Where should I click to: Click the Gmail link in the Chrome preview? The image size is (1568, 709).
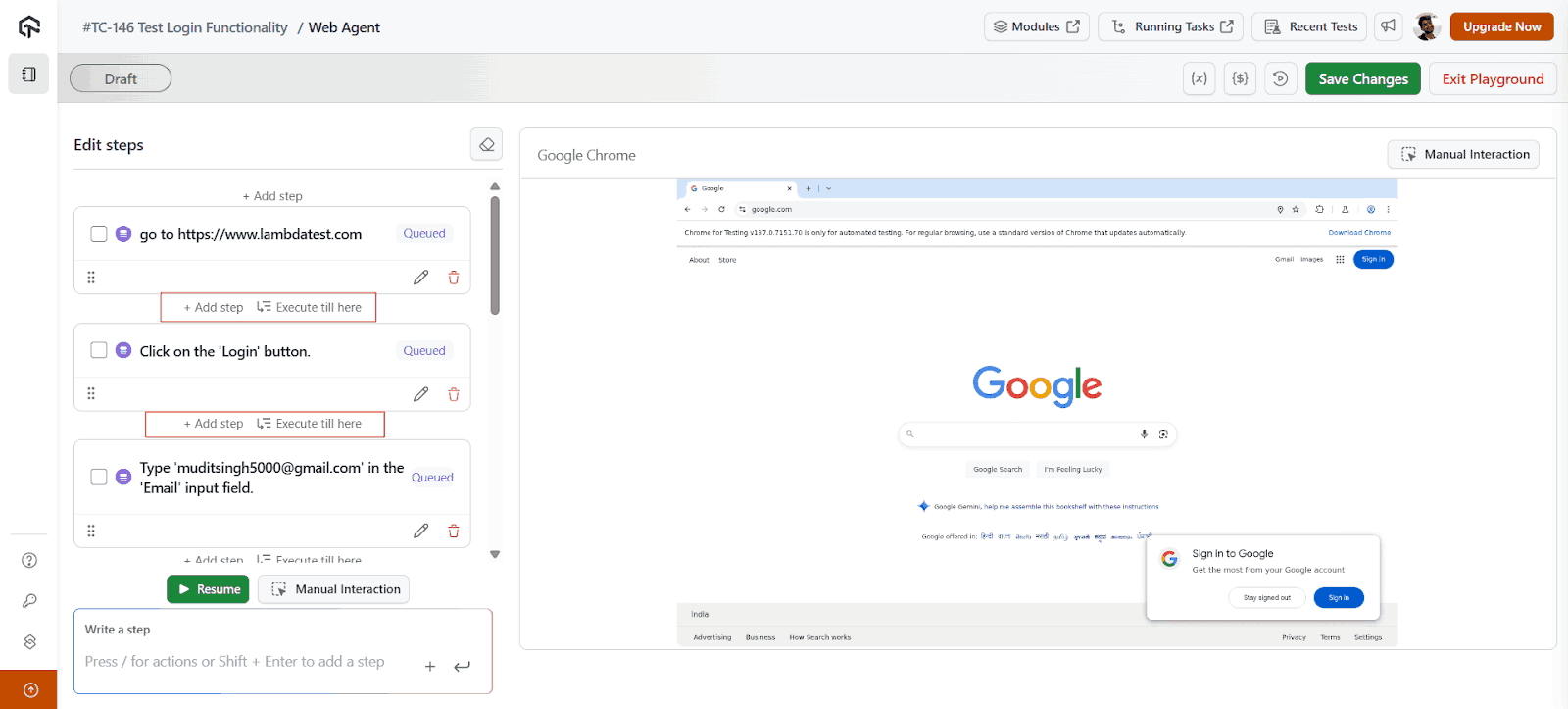(1284, 260)
